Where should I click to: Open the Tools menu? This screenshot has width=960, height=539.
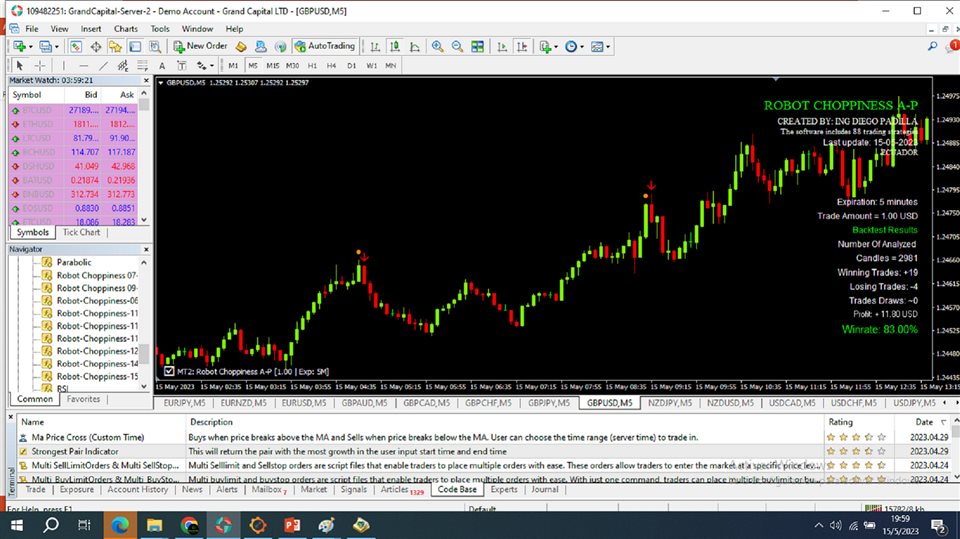point(160,29)
